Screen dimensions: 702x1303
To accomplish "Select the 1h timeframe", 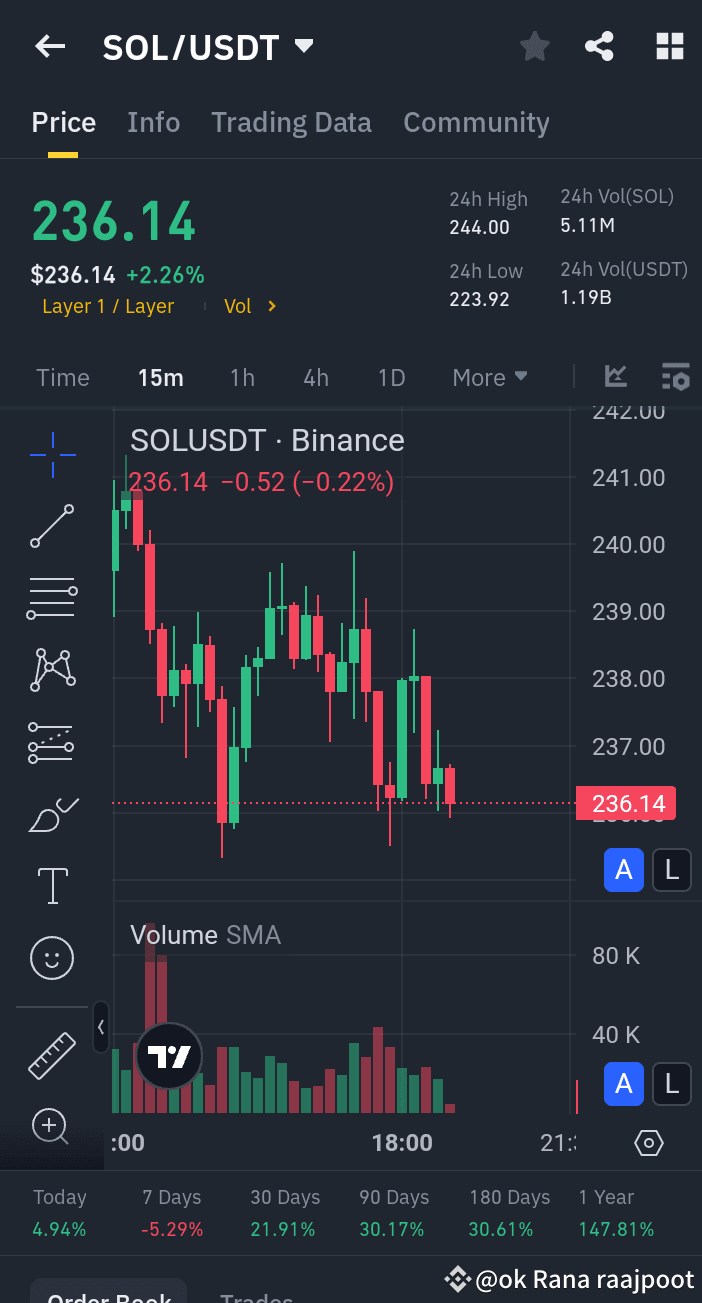I will 242,378.
